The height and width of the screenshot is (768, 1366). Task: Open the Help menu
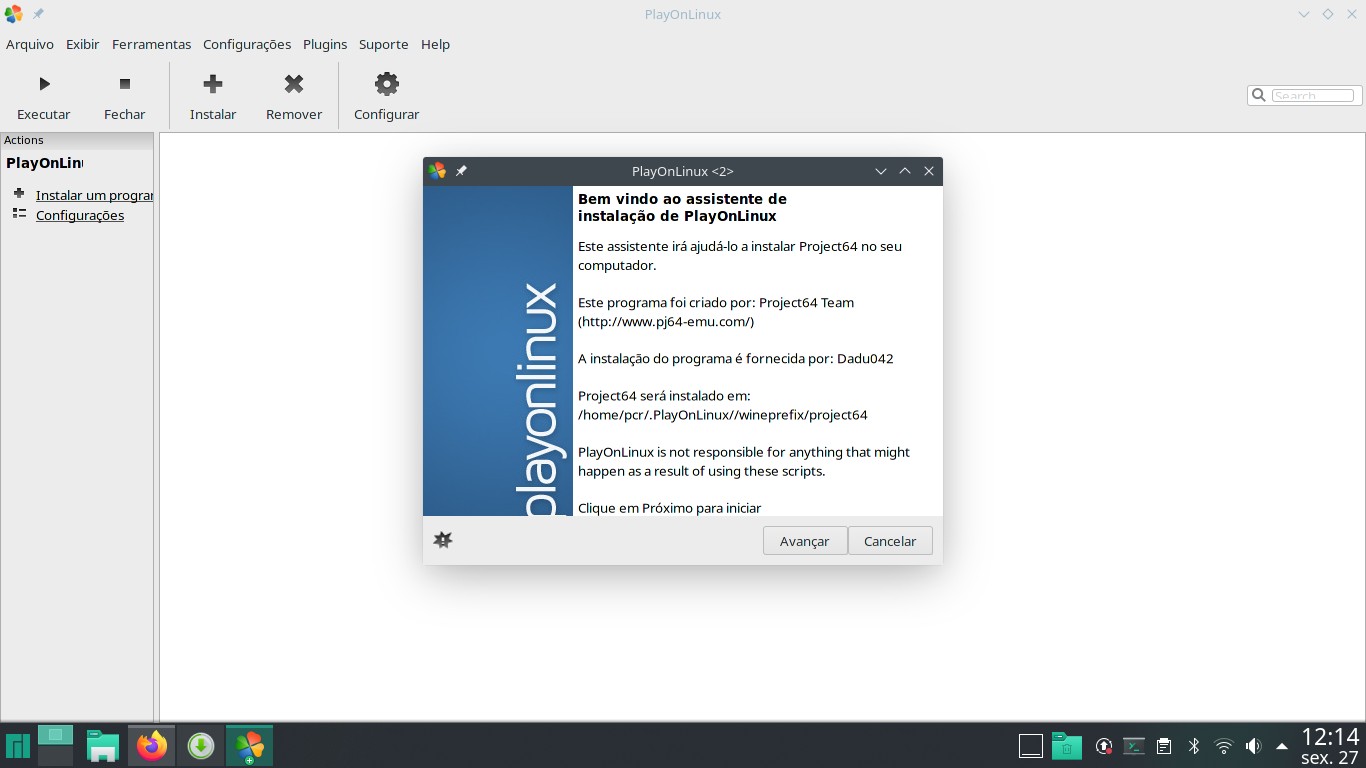(x=435, y=44)
